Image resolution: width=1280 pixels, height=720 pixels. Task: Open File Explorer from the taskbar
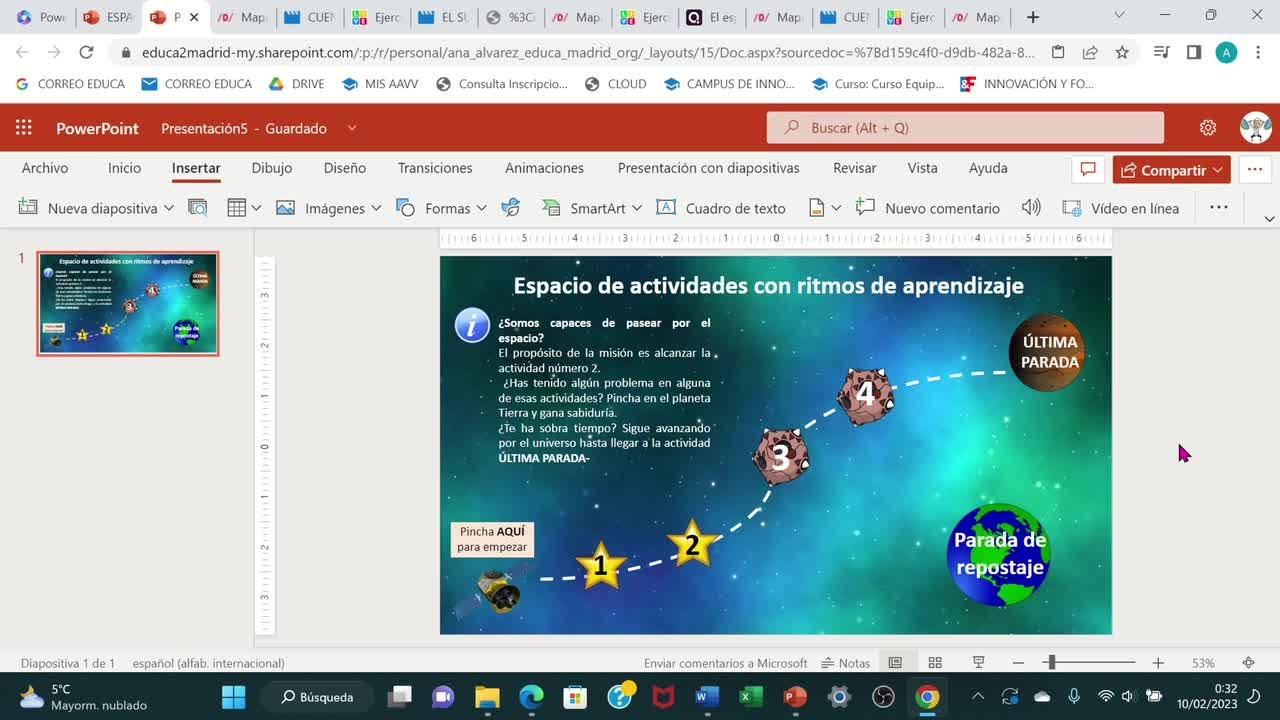pyautogui.click(x=487, y=697)
